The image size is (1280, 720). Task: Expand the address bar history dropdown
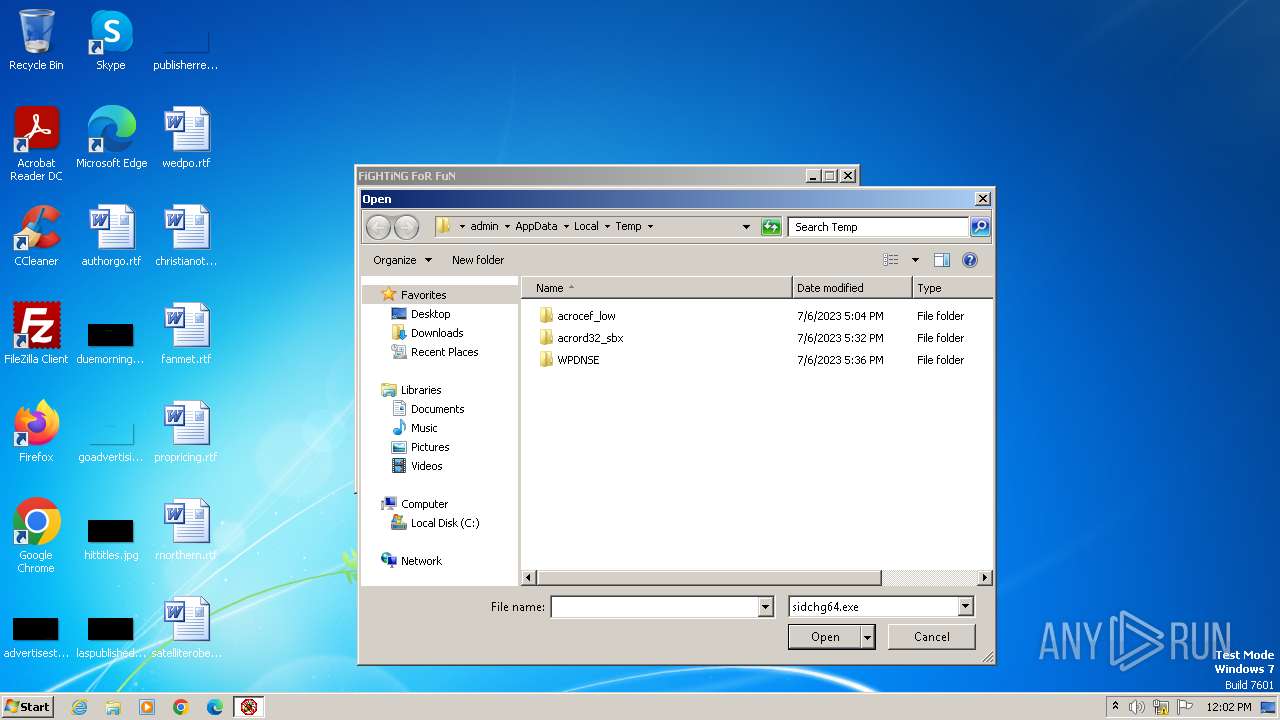click(746, 227)
